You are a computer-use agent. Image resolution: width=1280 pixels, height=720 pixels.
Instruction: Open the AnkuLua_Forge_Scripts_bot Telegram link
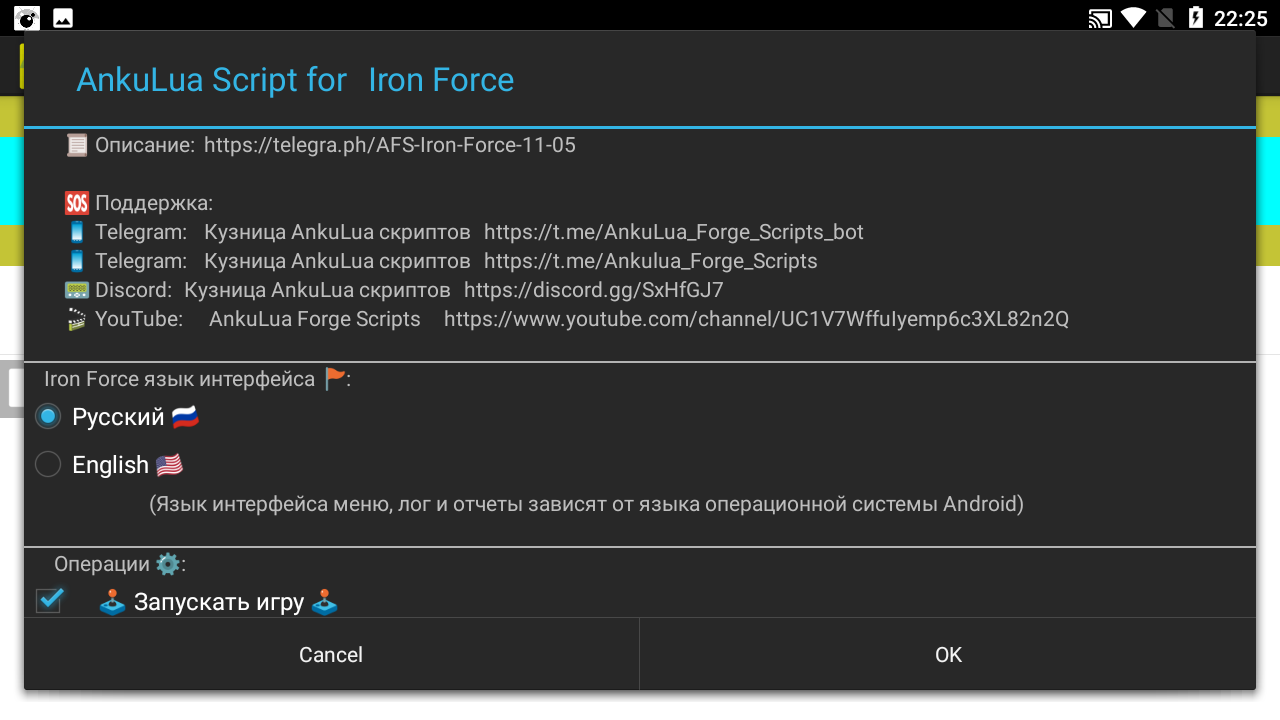[673, 232]
